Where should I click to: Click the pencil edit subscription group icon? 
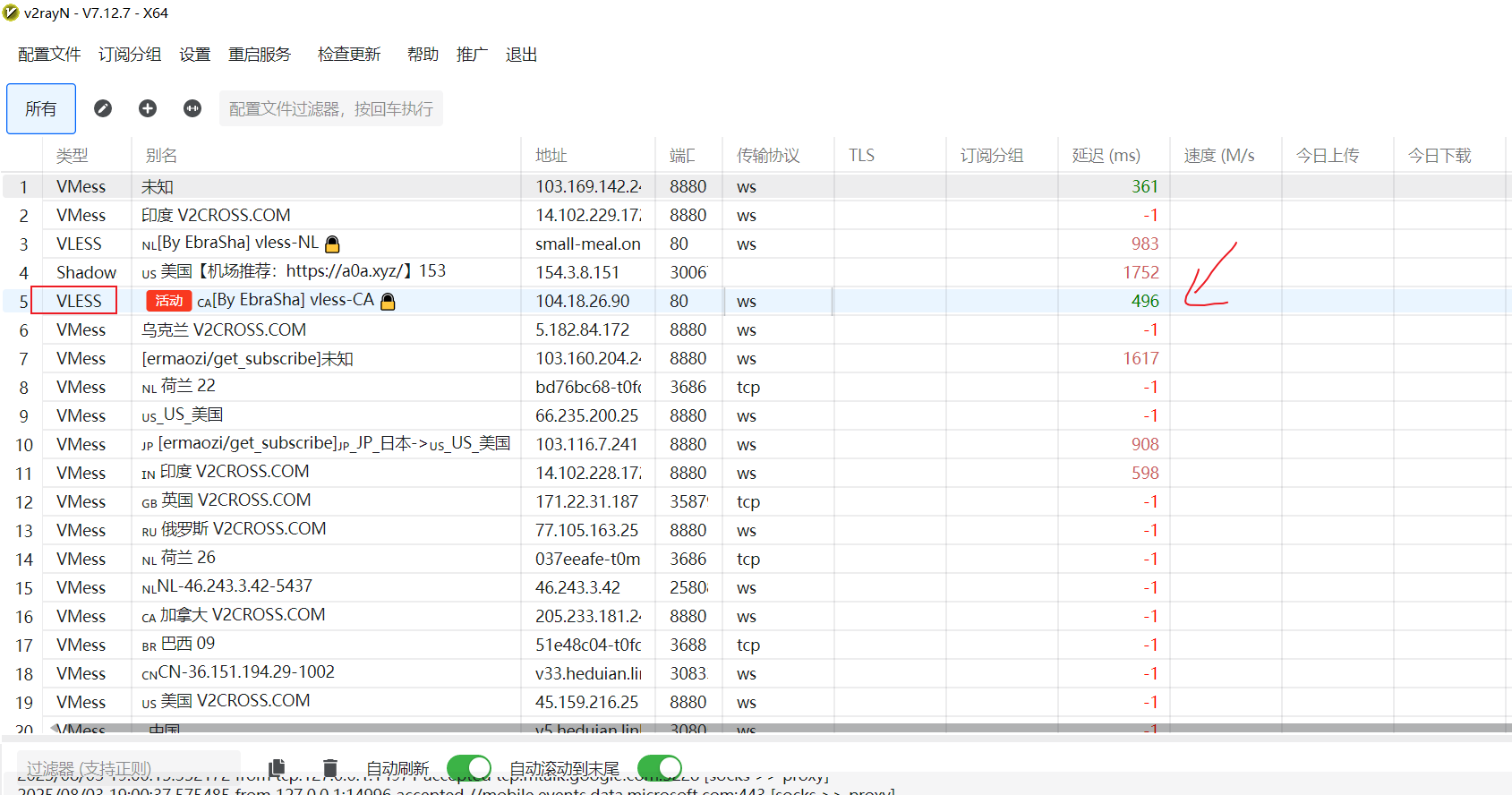tap(103, 108)
